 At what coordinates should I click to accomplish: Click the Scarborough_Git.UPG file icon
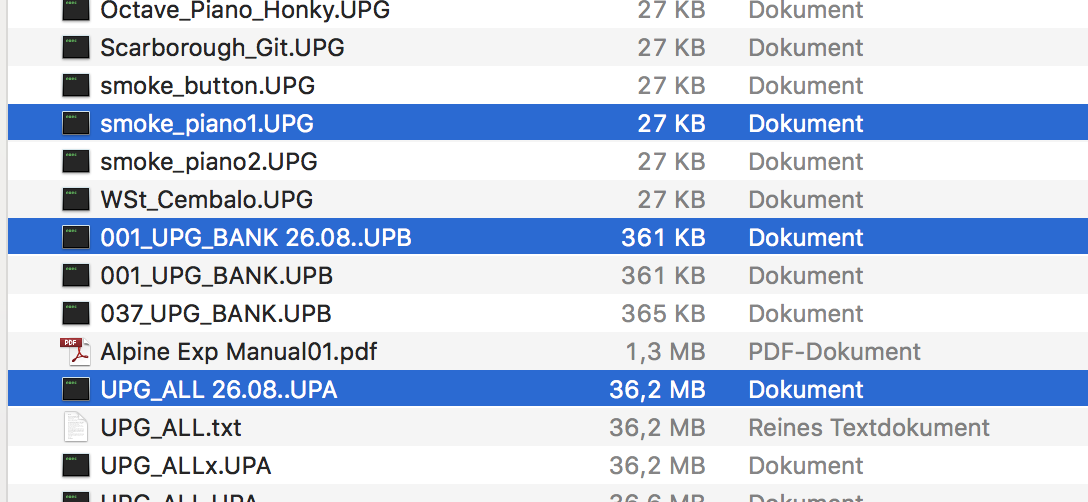76,47
